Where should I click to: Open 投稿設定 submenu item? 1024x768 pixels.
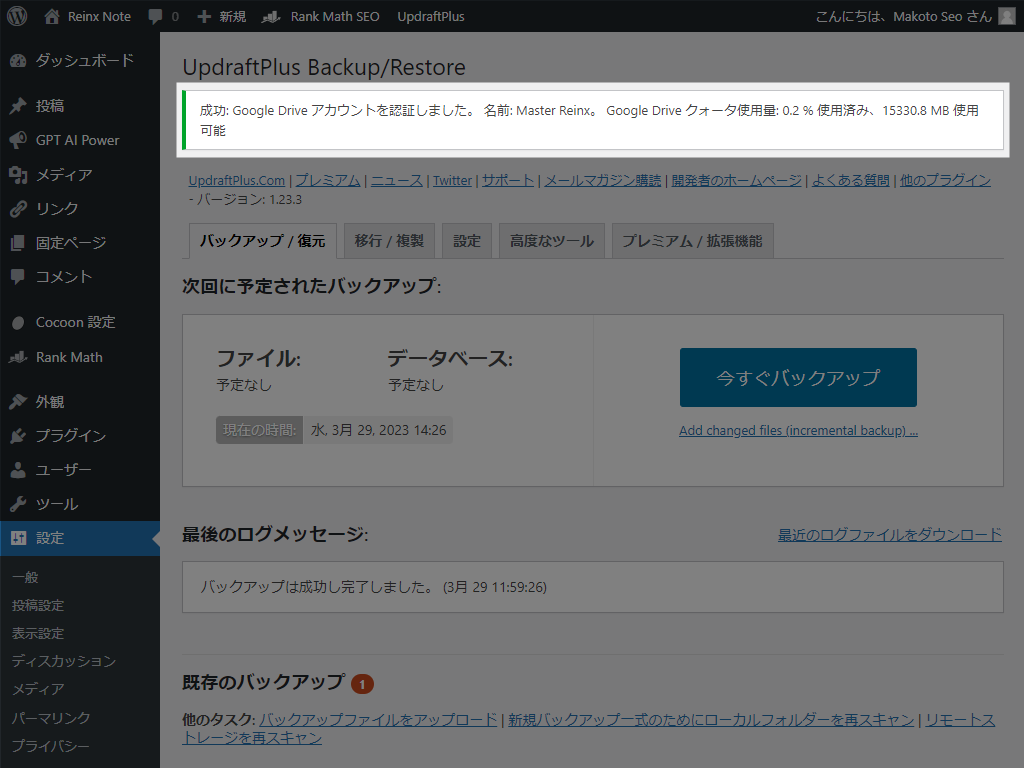(38, 605)
